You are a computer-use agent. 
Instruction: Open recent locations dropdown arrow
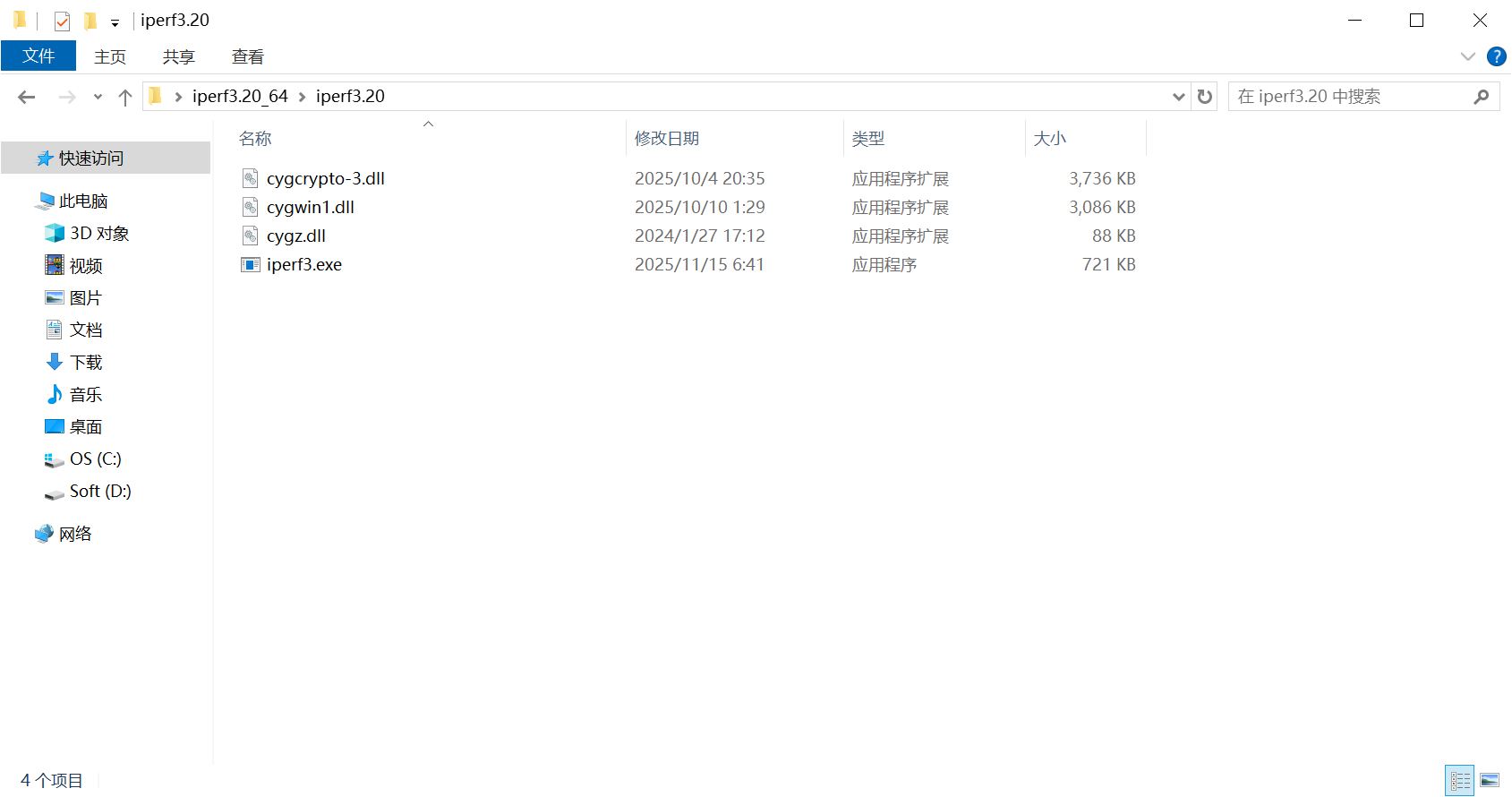98,97
